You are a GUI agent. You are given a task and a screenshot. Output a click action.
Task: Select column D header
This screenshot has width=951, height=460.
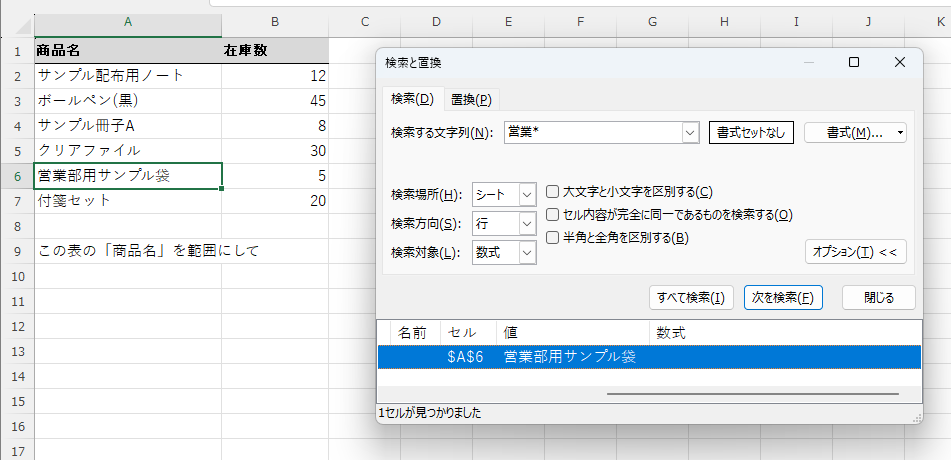pos(437,22)
